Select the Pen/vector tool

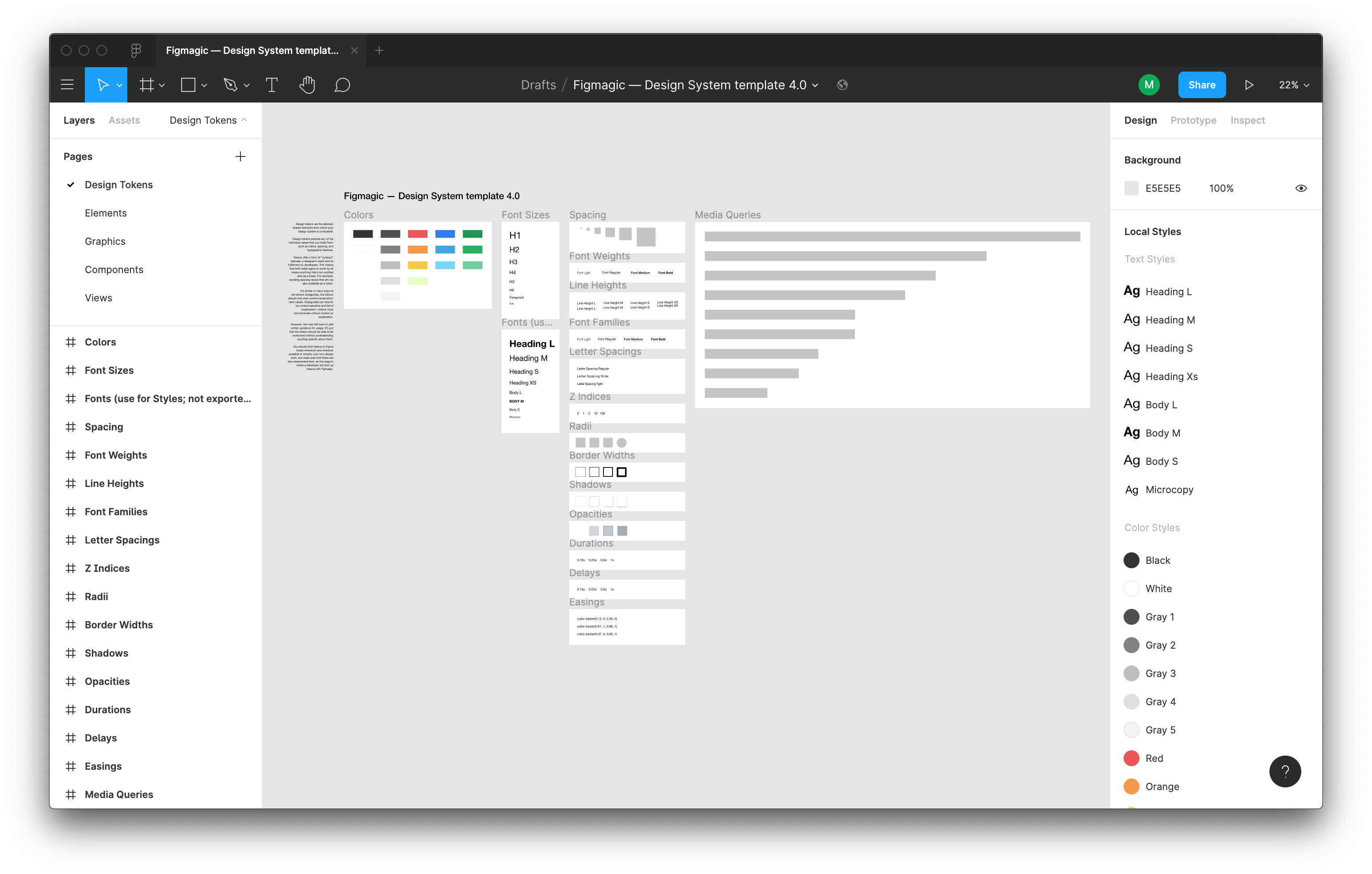pos(232,85)
